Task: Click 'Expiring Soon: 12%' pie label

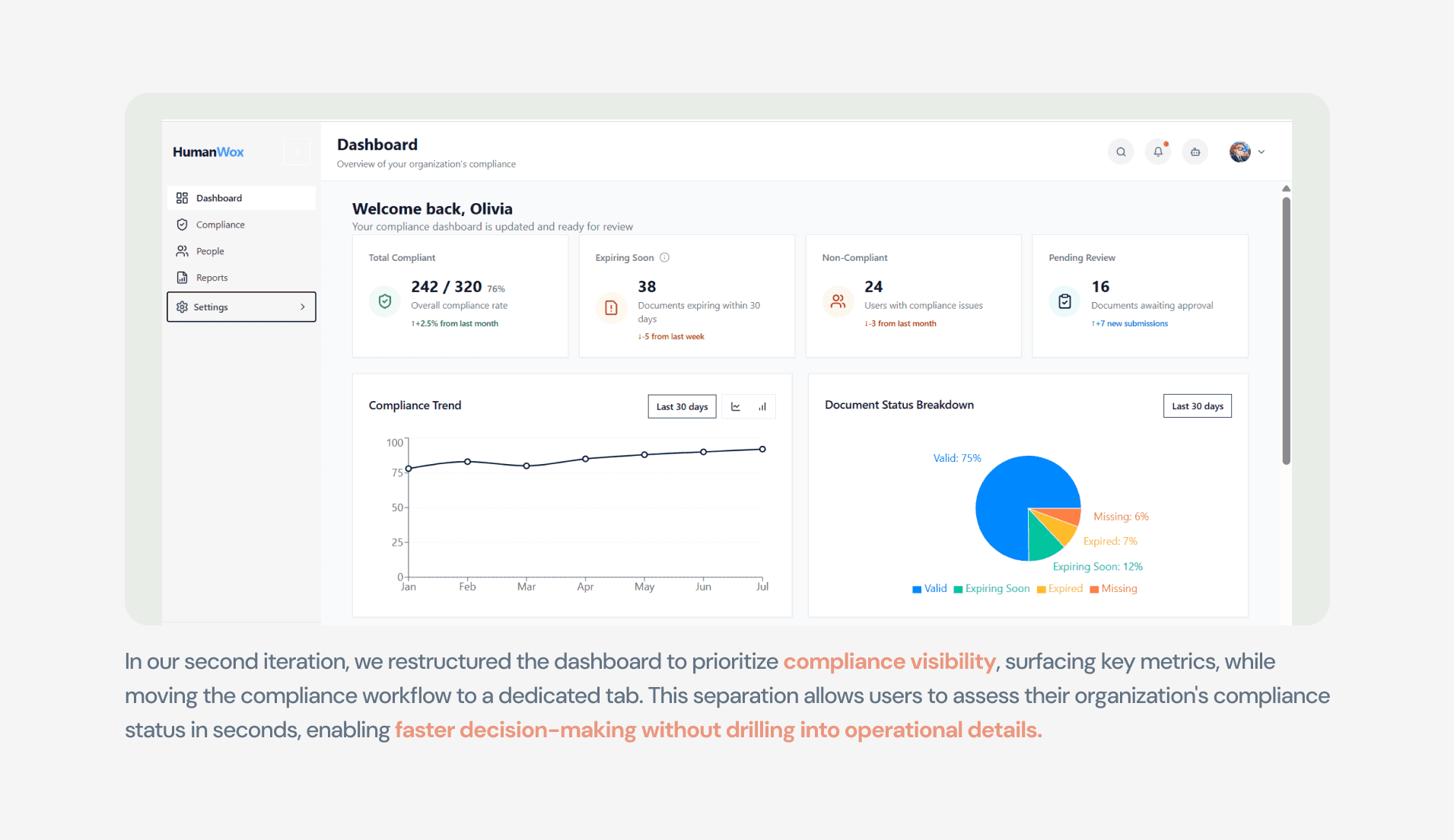Action: 1097,567
